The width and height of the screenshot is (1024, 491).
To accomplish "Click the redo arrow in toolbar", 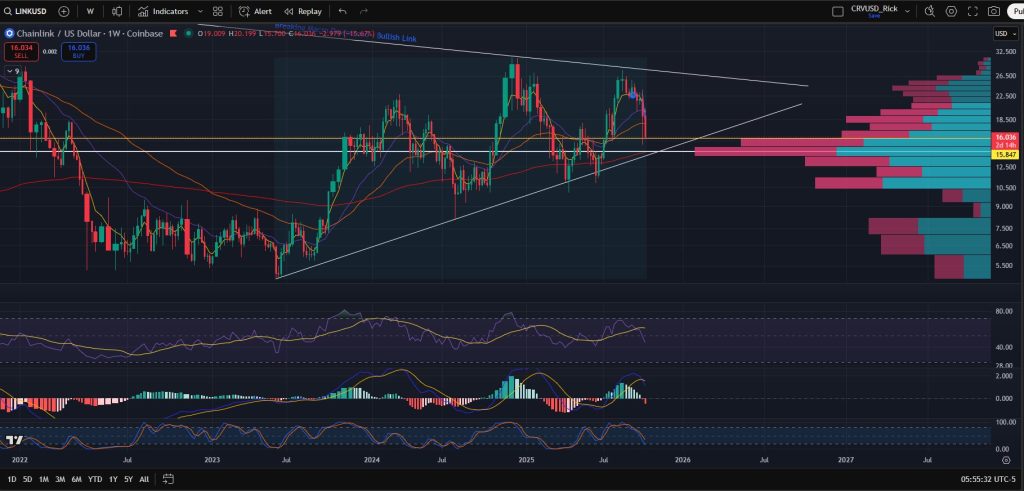I will (363, 11).
